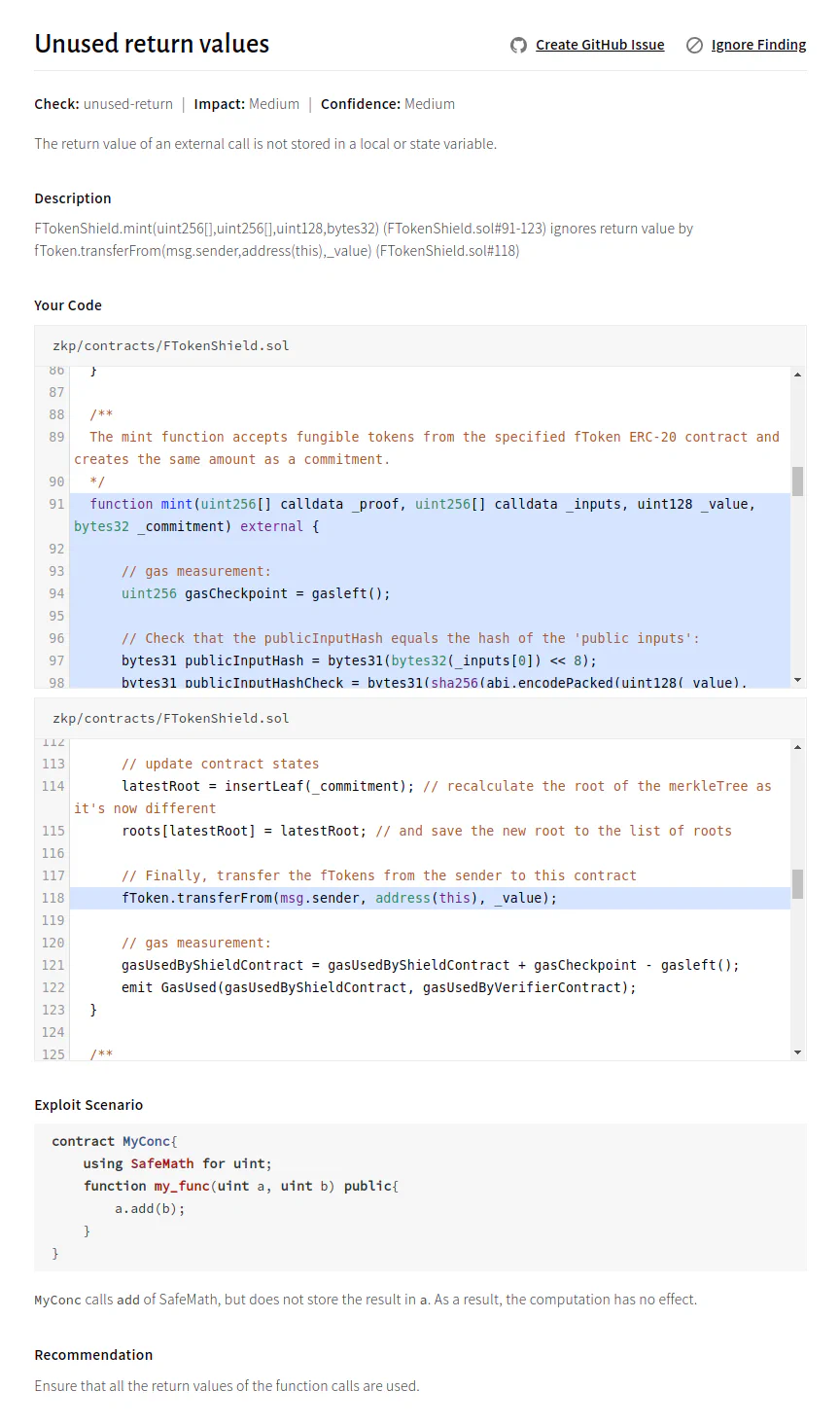Click line number 114 in the gutter
The width and height of the screenshot is (840, 1426).
point(53,786)
